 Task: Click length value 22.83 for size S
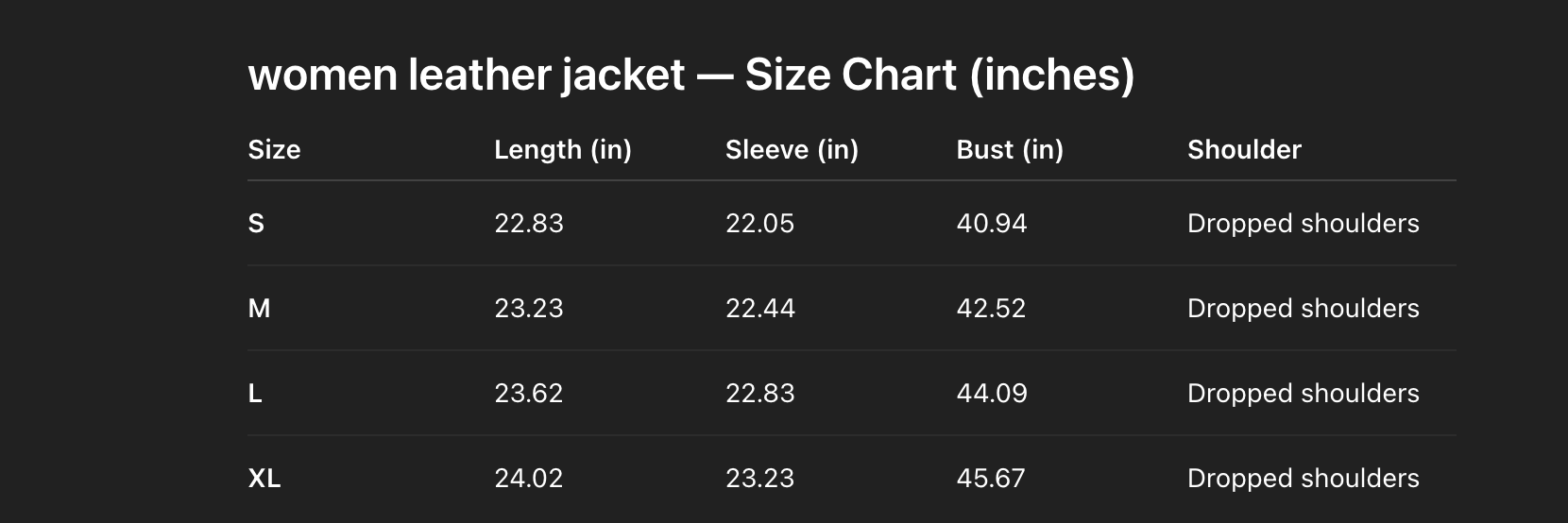pos(528,224)
